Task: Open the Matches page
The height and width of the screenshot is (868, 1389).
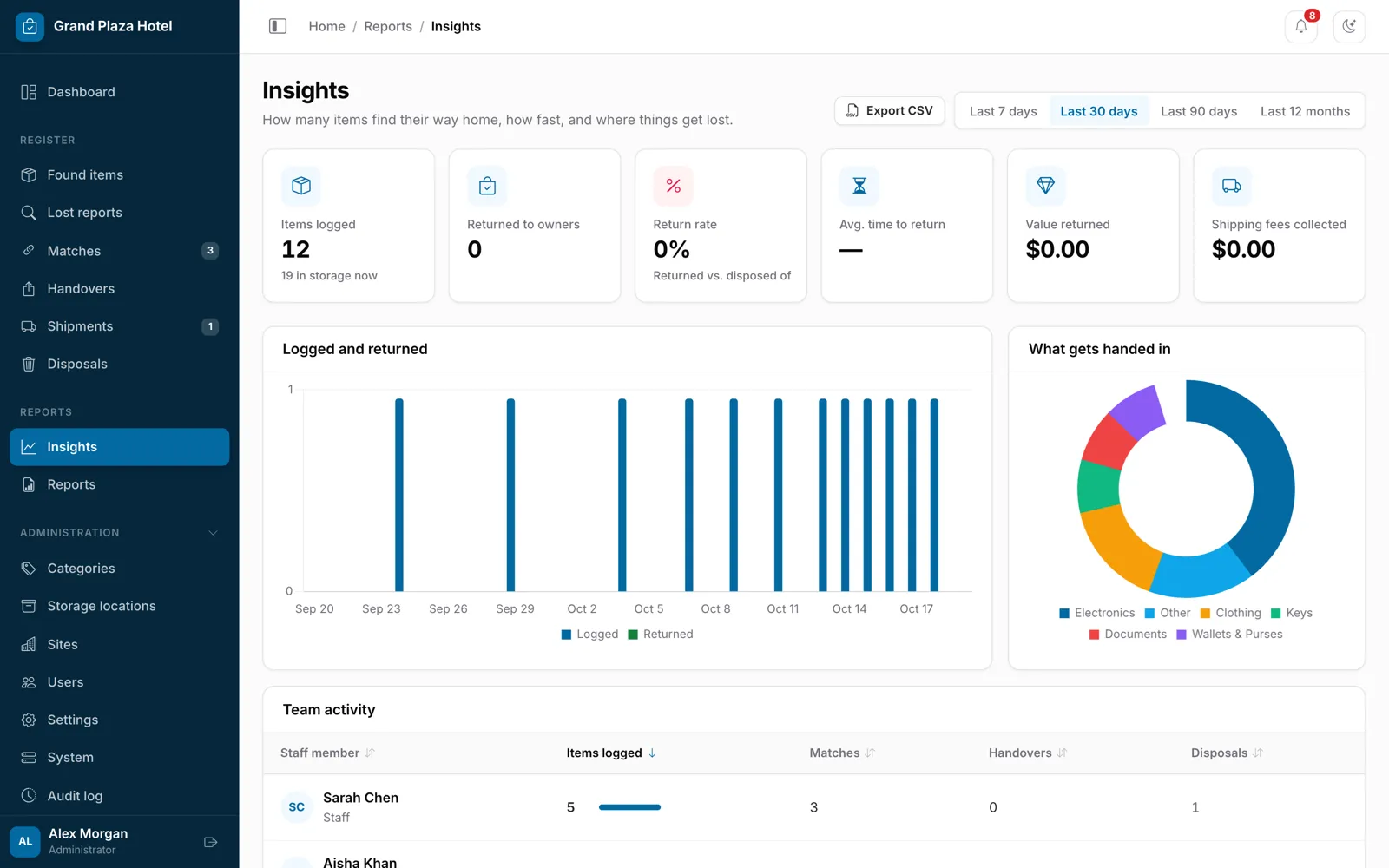Action: (x=120, y=251)
